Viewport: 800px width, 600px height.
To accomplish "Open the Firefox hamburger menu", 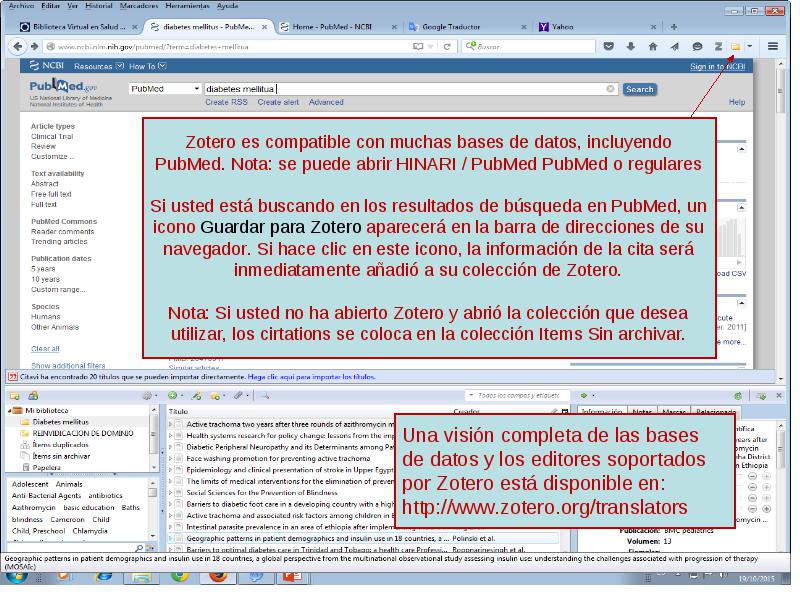I will tap(772, 46).
